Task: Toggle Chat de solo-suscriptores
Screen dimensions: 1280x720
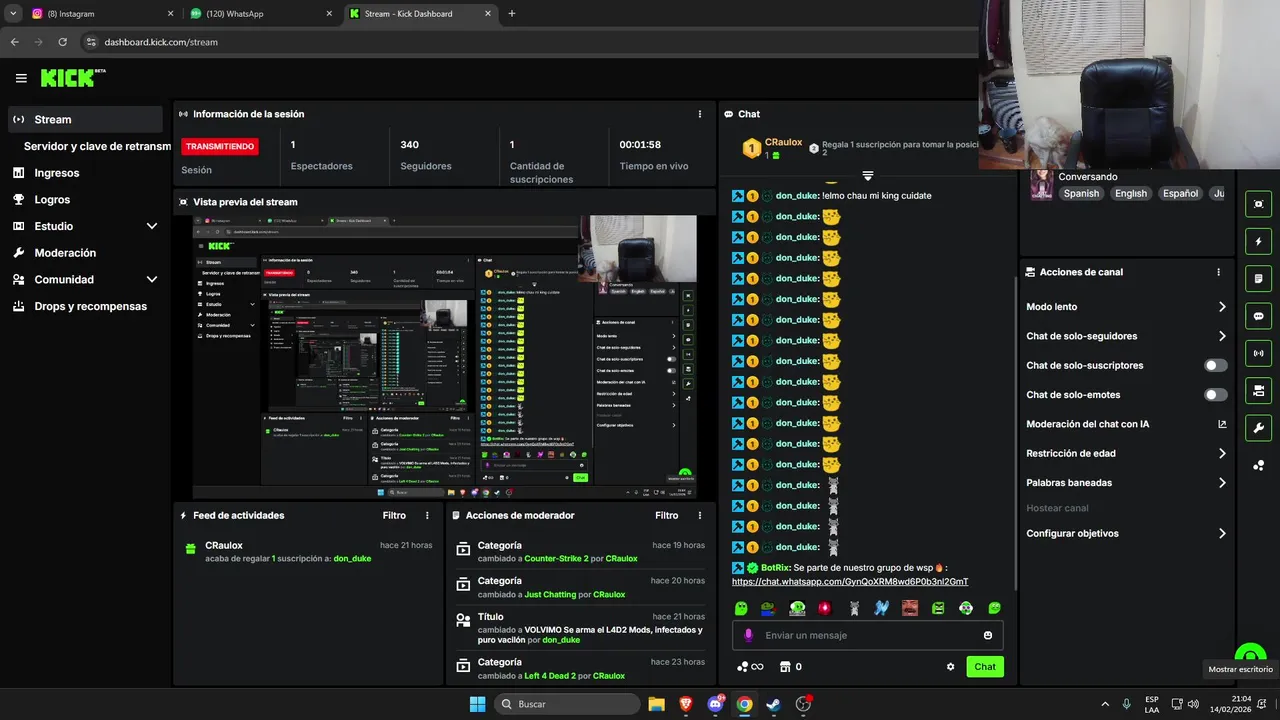Action: (1215, 365)
